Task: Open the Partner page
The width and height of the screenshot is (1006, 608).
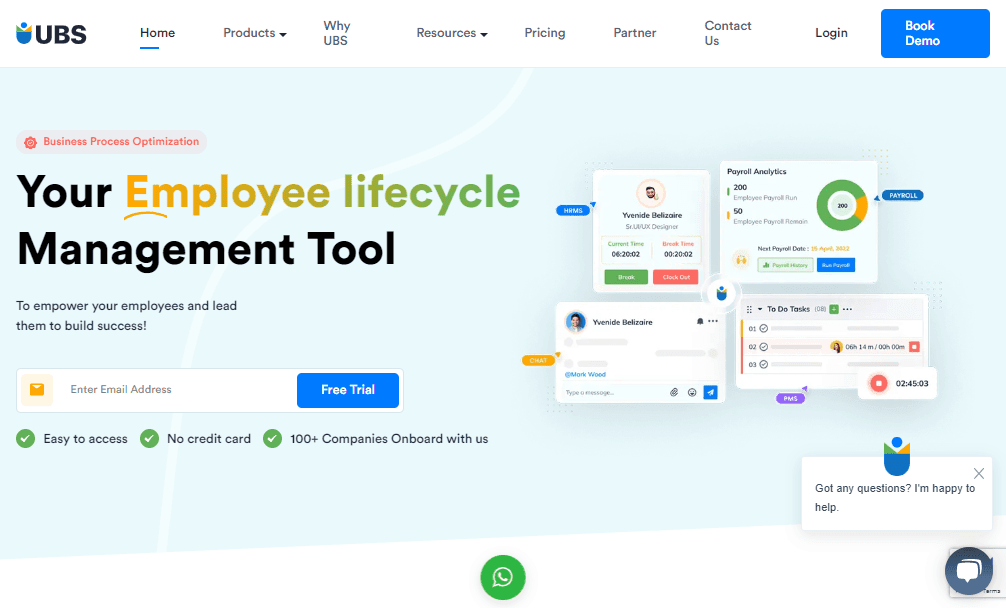Action: click(x=635, y=33)
